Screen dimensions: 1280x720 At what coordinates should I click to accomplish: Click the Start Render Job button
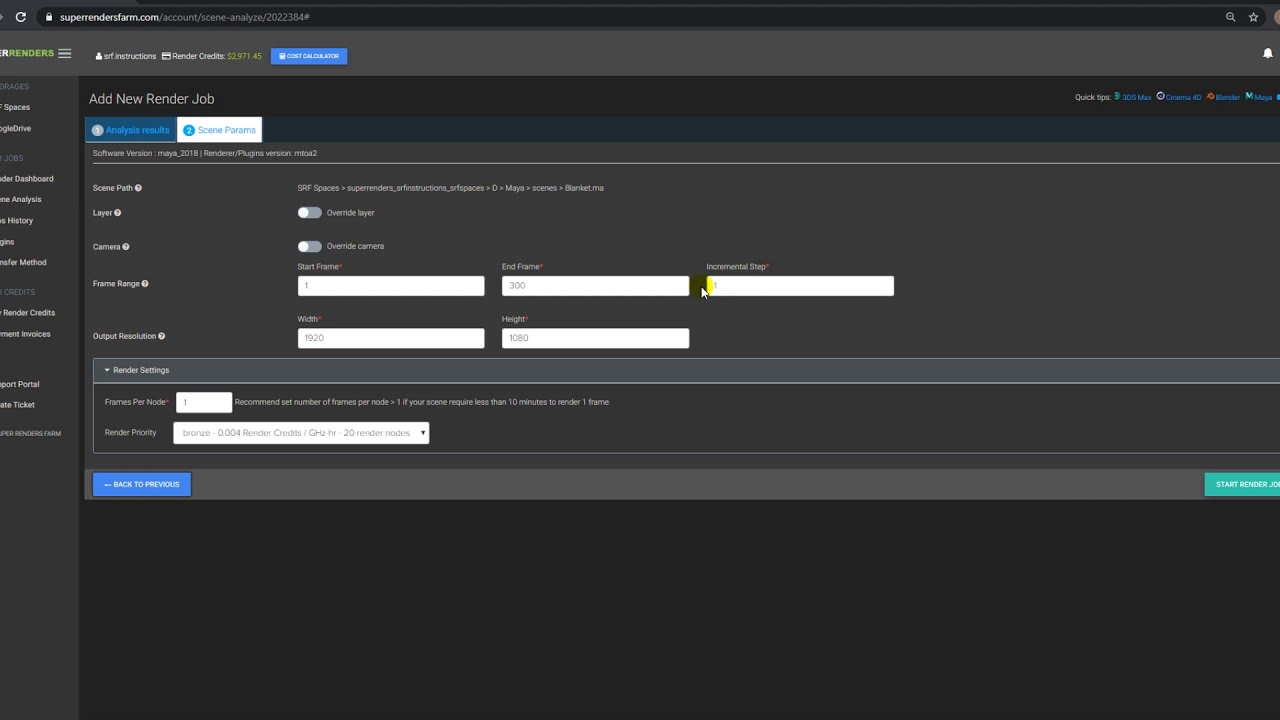[x=1243, y=484]
